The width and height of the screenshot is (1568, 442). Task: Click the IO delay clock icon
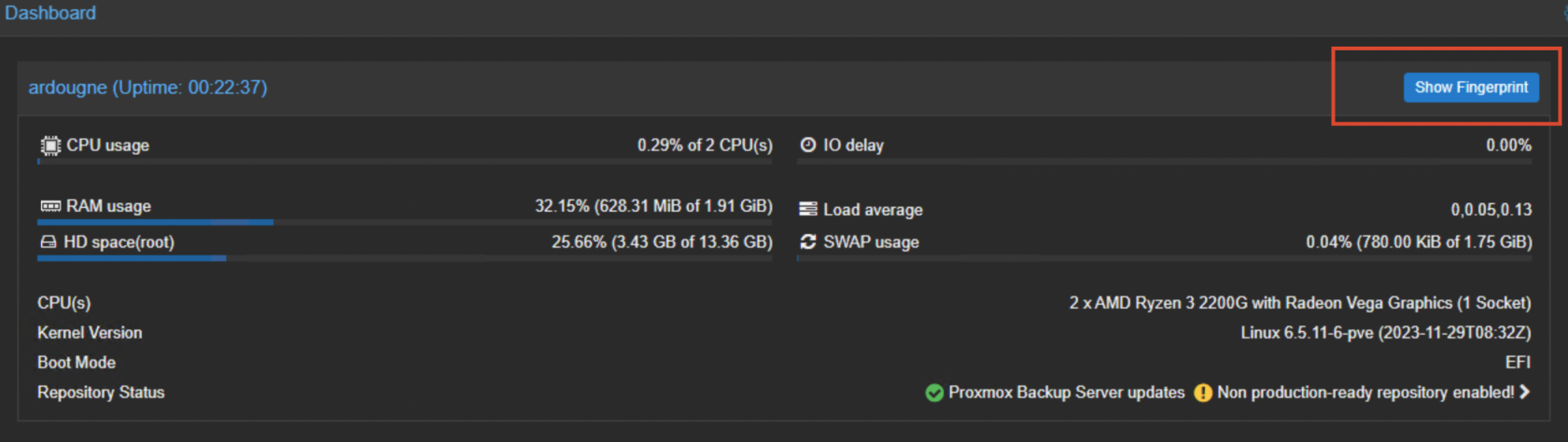click(808, 145)
